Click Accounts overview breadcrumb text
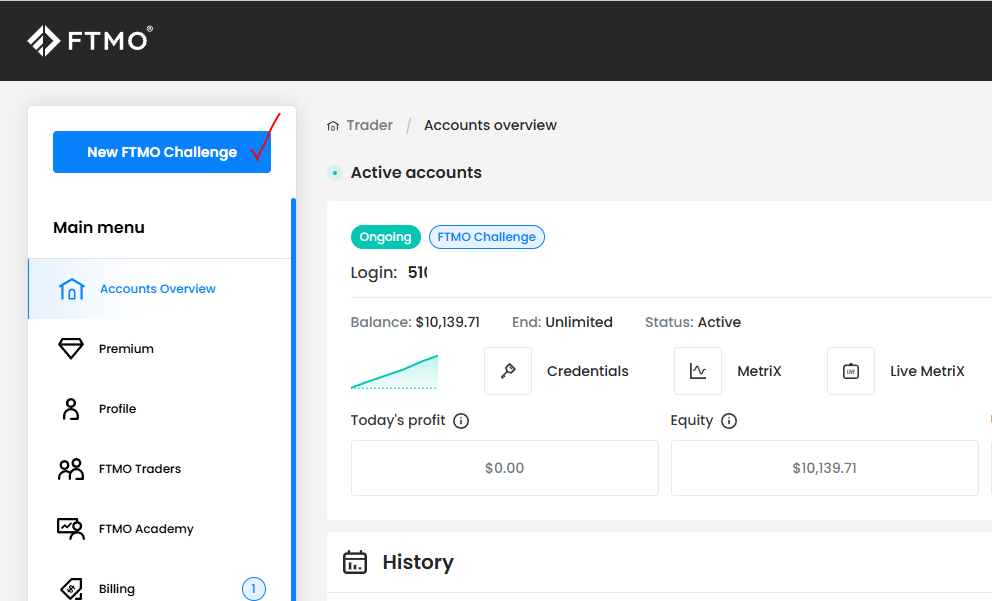The width and height of the screenshot is (992, 601). [490, 125]
